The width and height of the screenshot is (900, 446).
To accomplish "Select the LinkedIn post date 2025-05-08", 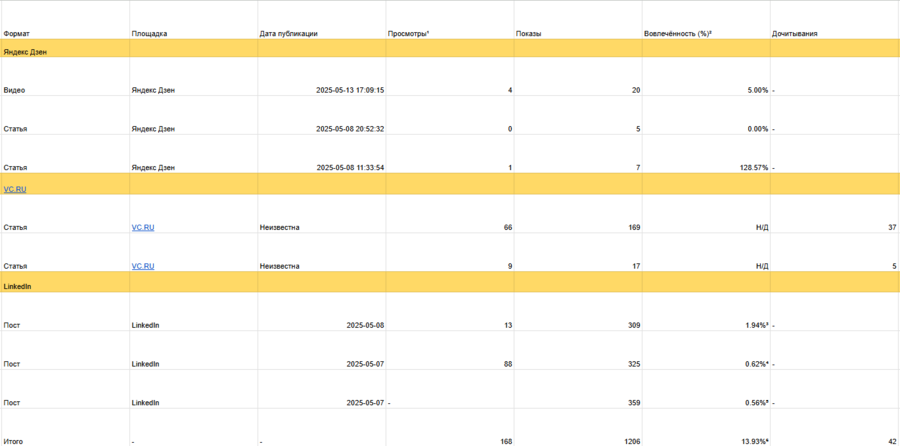I will 321,312.
